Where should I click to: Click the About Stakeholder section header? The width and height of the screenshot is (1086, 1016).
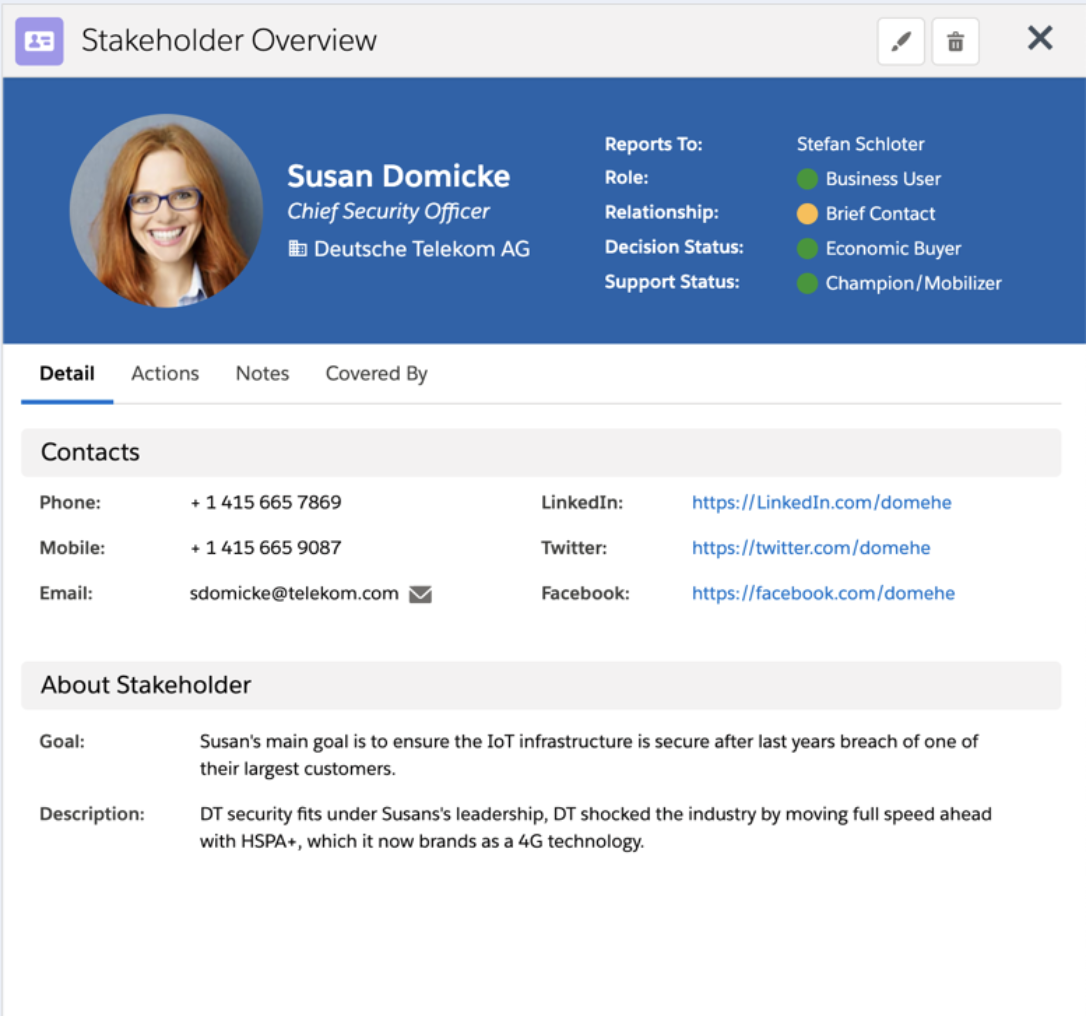(541, 685)
